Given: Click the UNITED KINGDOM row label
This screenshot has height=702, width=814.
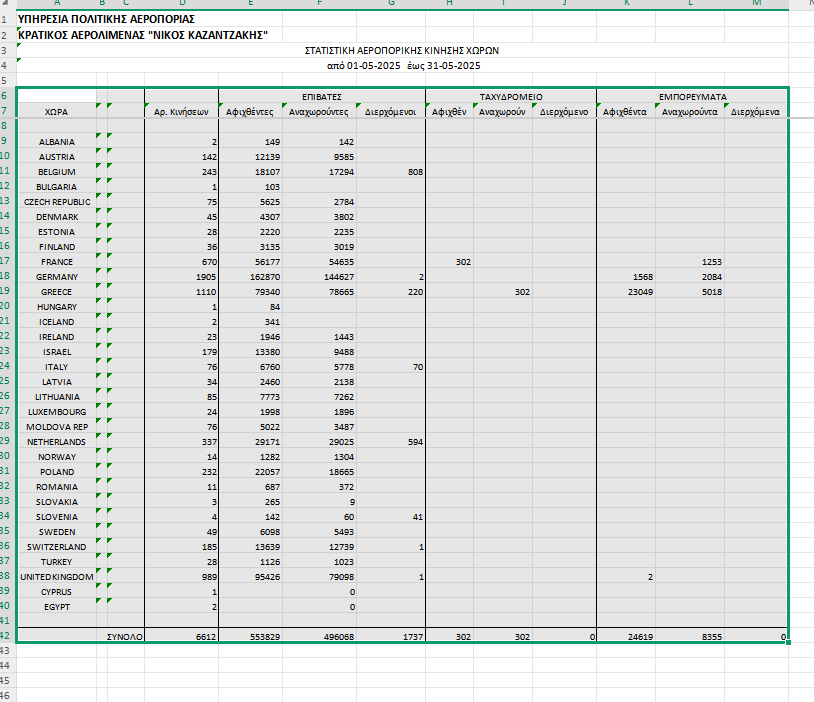Looking at the screenshot, I should 57,577.
